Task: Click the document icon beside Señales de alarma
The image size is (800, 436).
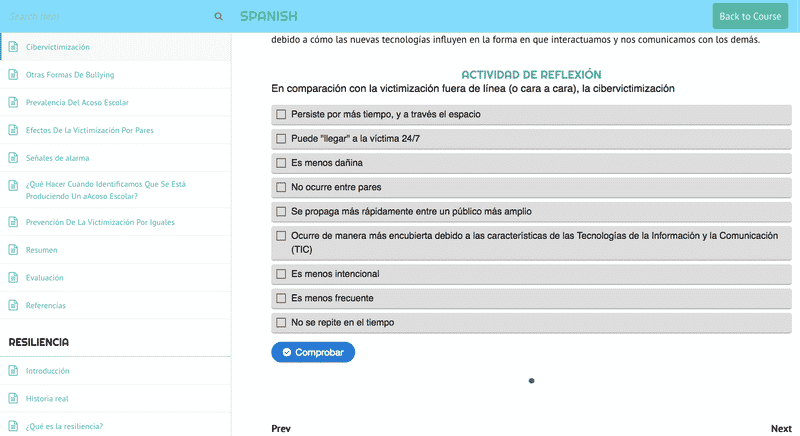Action: pyautogui.click(x=13, y=158)
